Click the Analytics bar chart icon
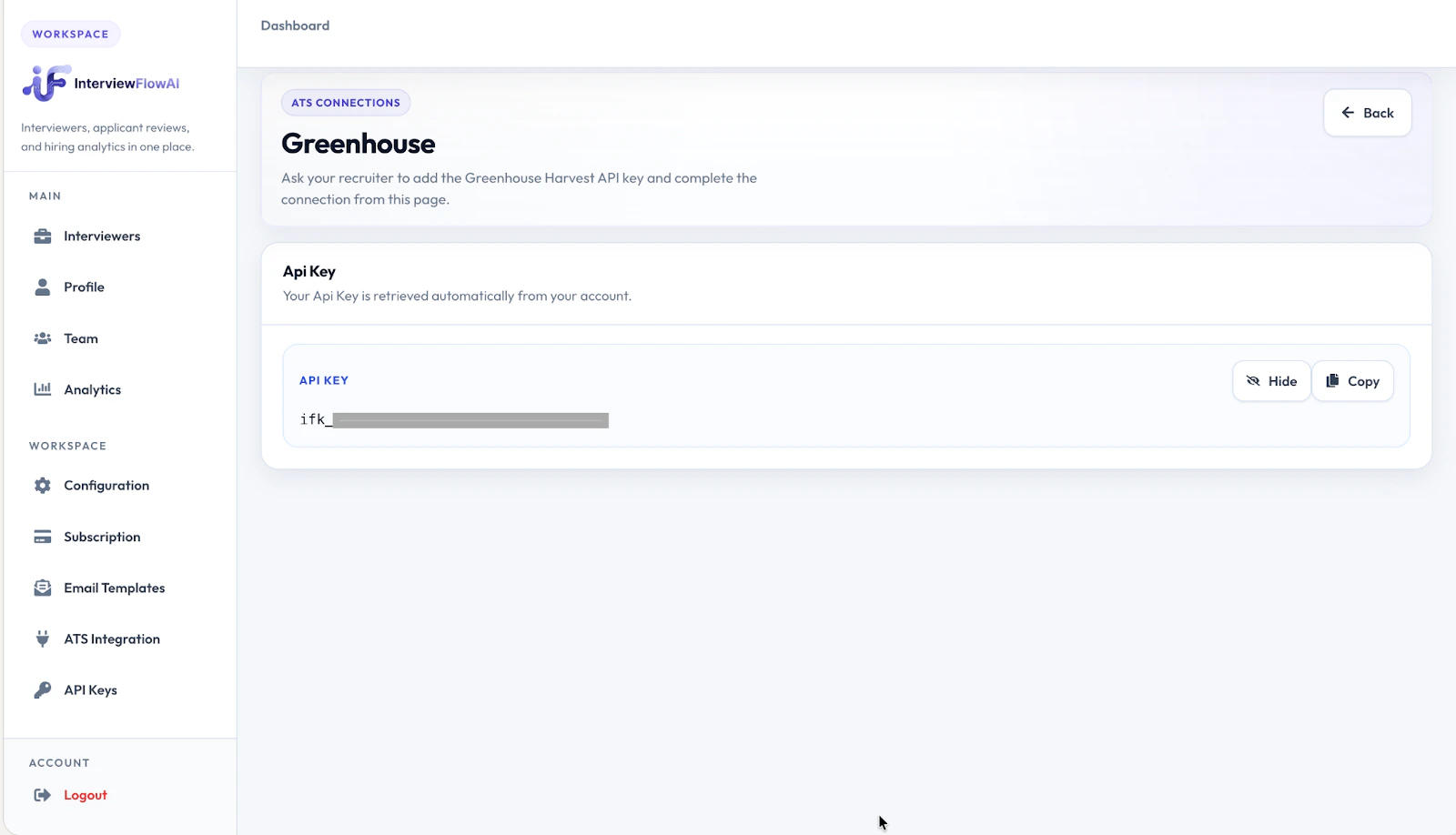The width and height of the screenshot is (1456, 835). (x=43, y=389)
